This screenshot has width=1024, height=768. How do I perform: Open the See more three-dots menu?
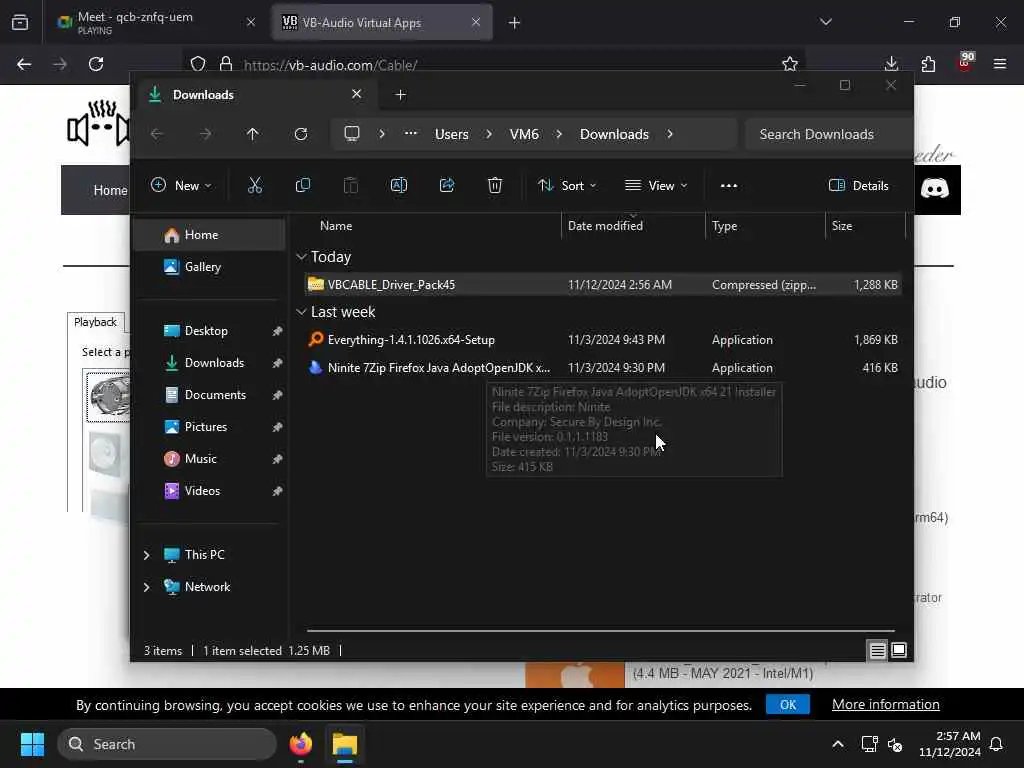tap(729, 185)
